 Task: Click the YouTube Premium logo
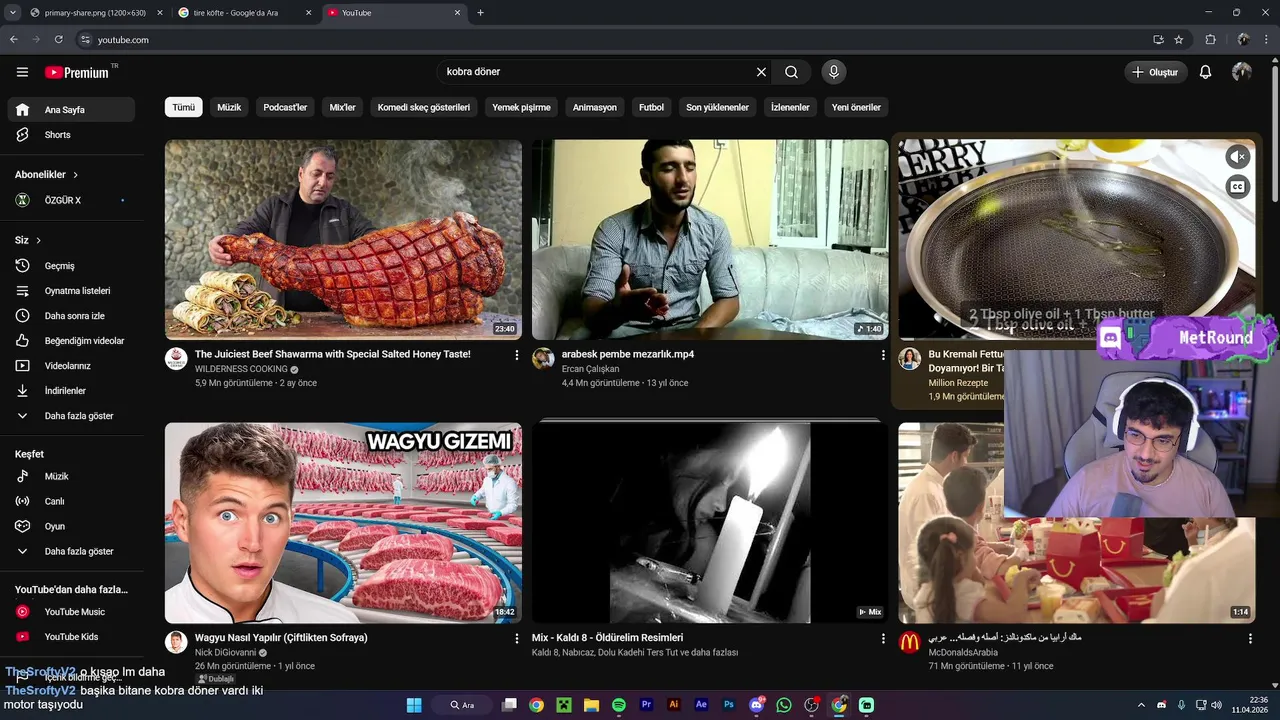[x=77, y=72]
